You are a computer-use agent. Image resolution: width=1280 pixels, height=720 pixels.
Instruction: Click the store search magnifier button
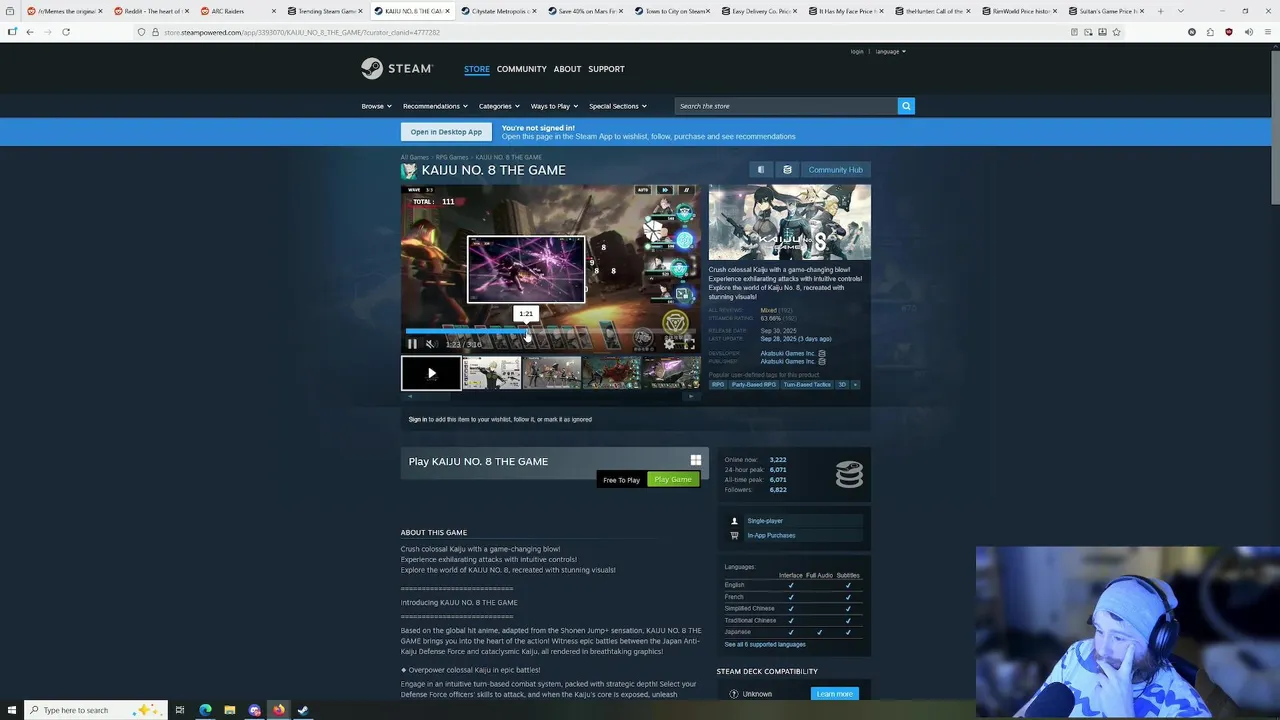click(906, 106)
